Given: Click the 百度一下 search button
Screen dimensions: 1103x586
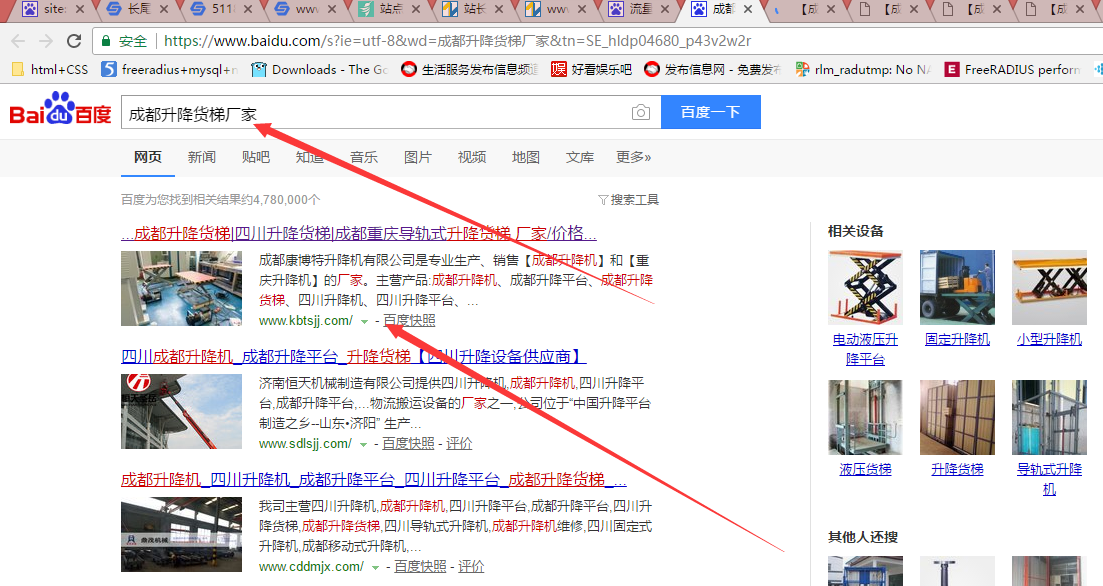Looking at the screenshot, I should 710,112.
